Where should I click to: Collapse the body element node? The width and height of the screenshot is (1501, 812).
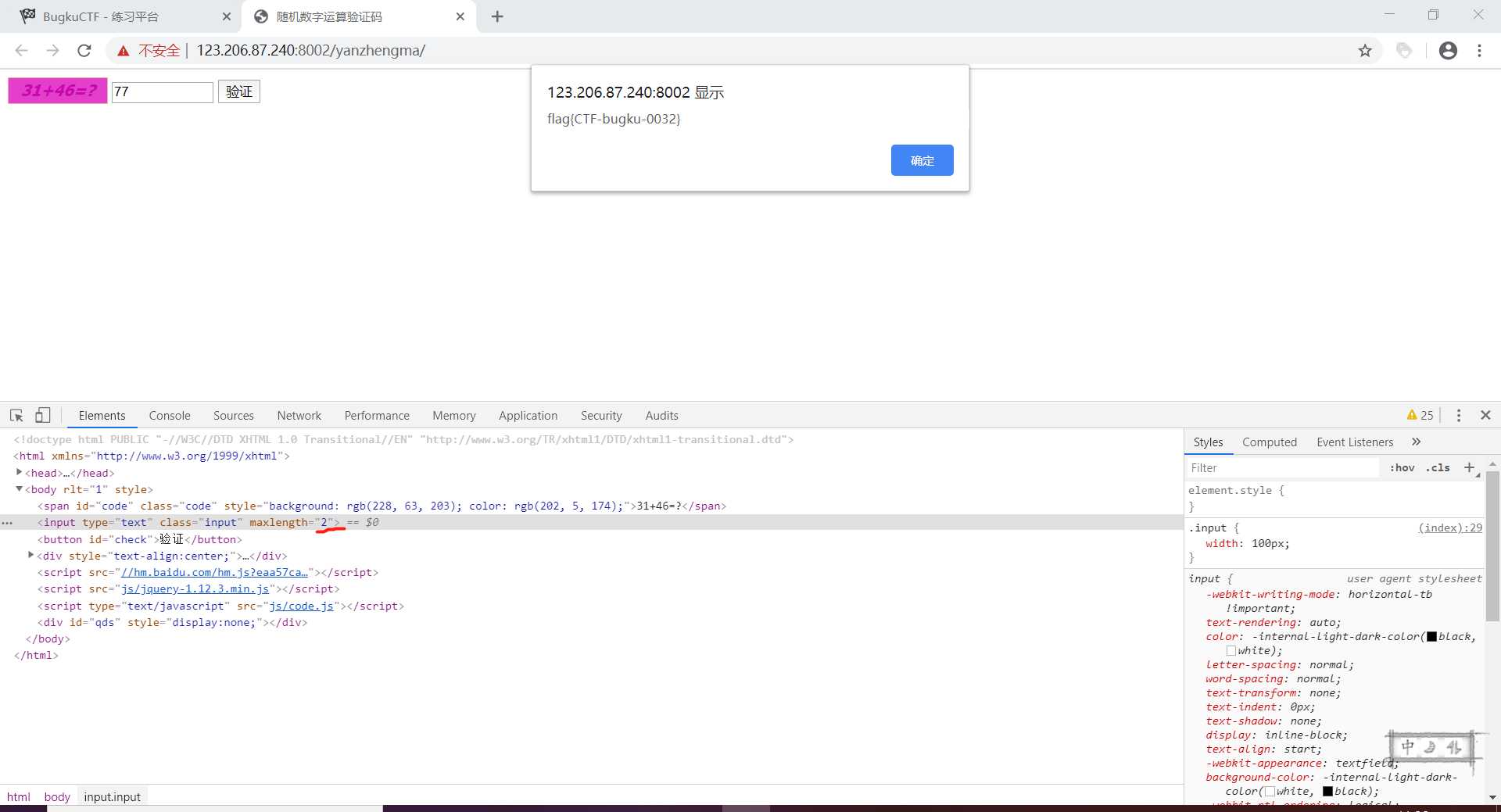[19, 489]
